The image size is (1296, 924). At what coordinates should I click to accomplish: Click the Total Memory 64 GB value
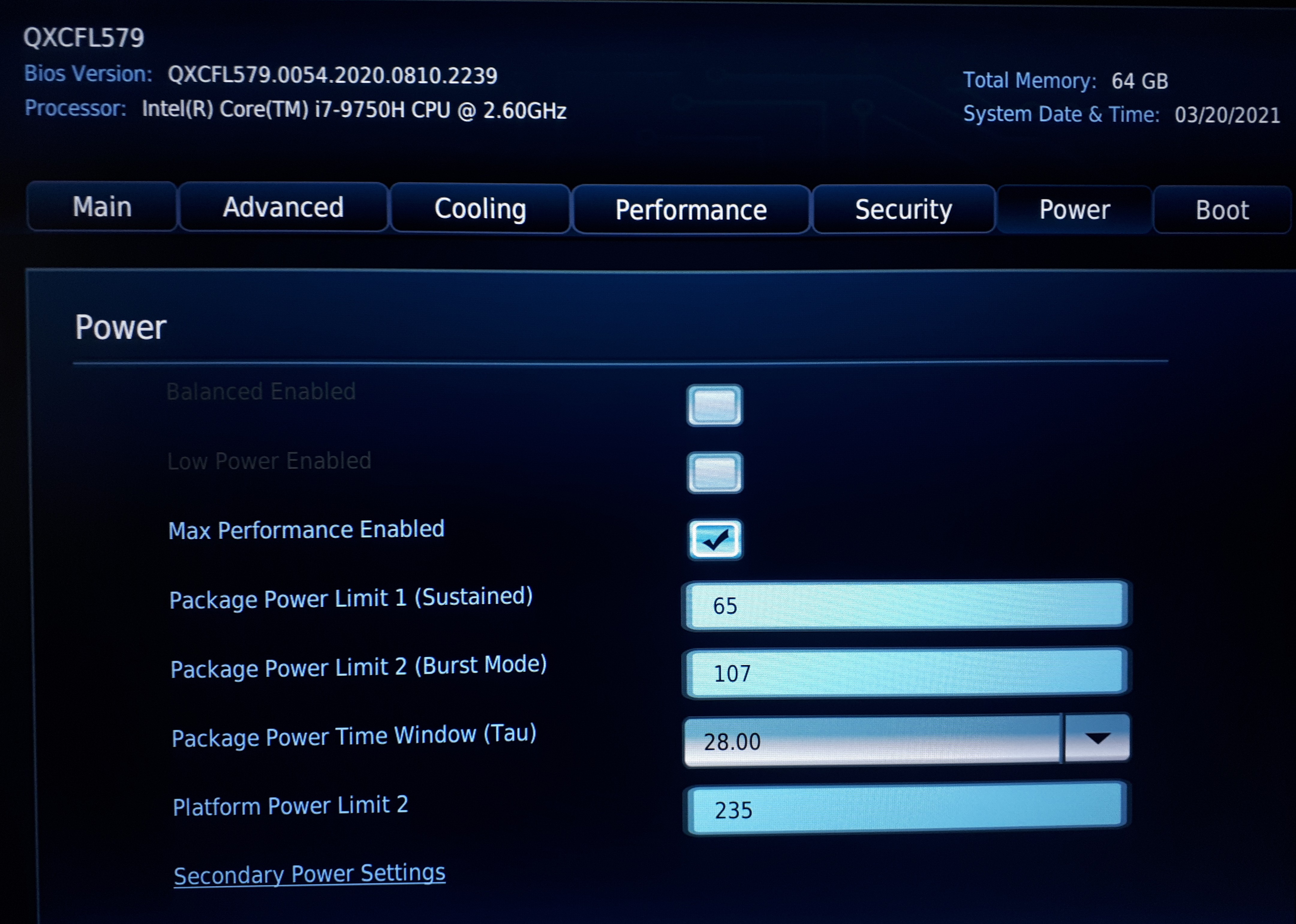click(x=1139, y=81)
